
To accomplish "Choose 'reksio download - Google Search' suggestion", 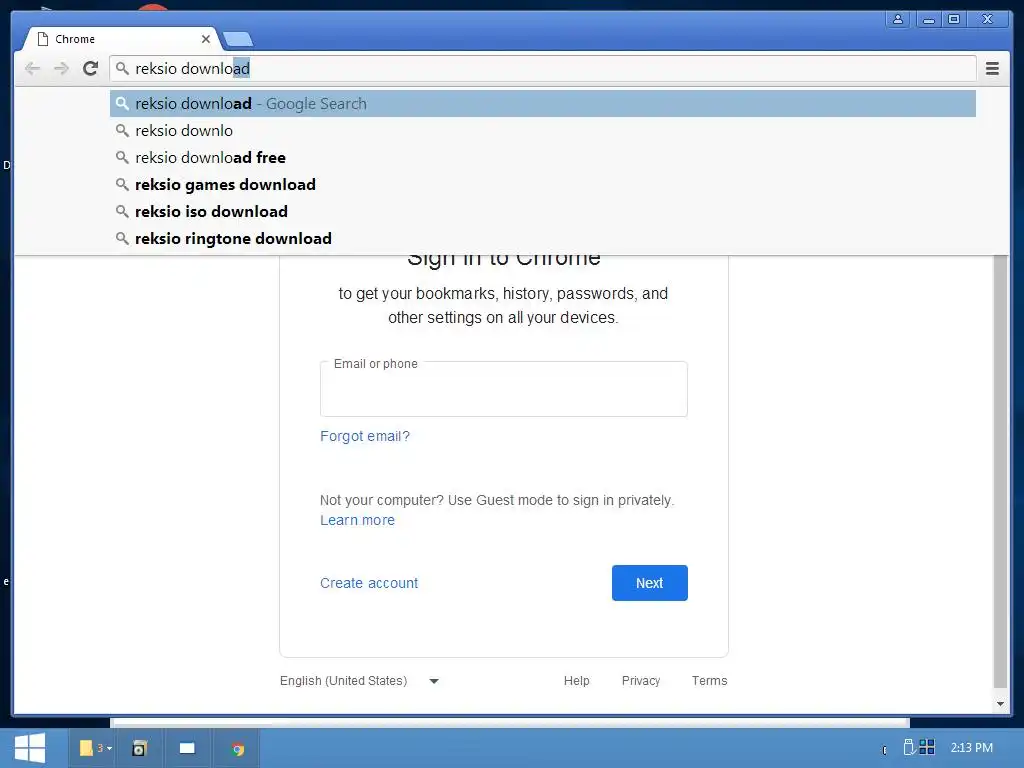I will 543,103.
